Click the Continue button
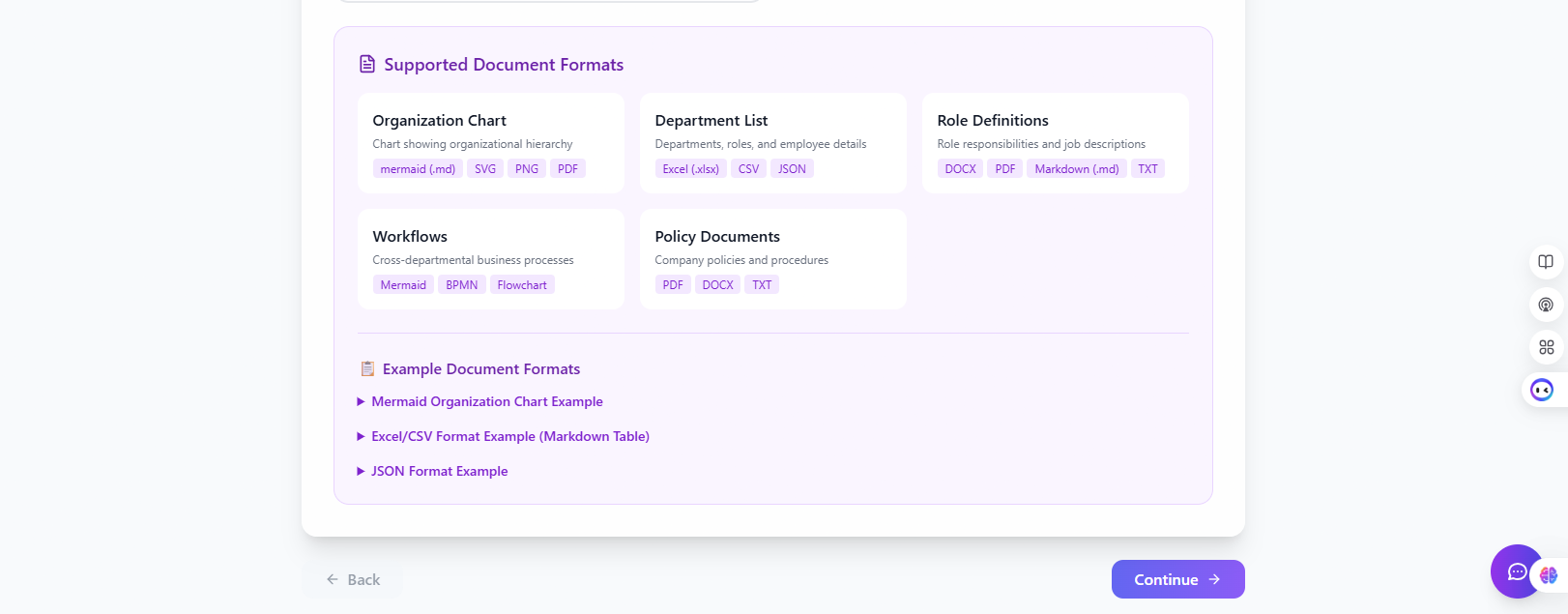The height and width of the screenshot is (614, 1568). [1177, 579]
